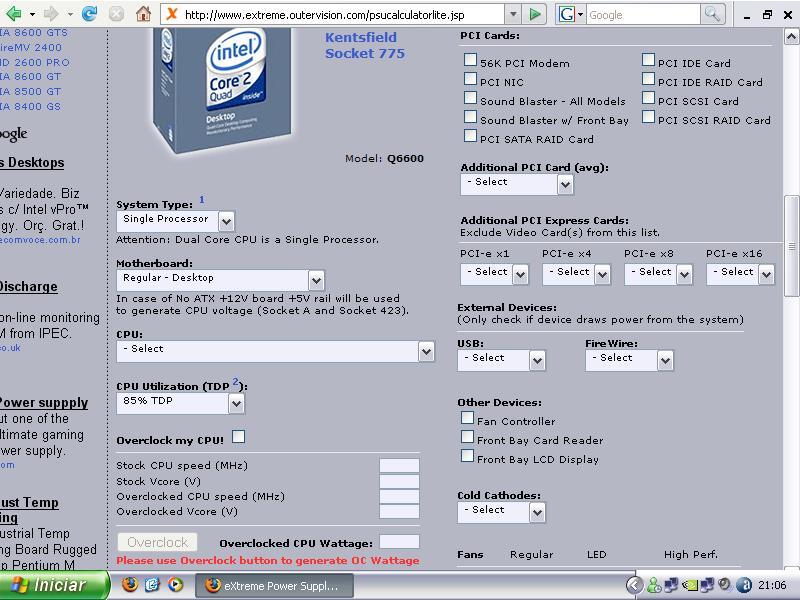Open the CPU Utilization (TDP) dropdown

click(181, 403)
